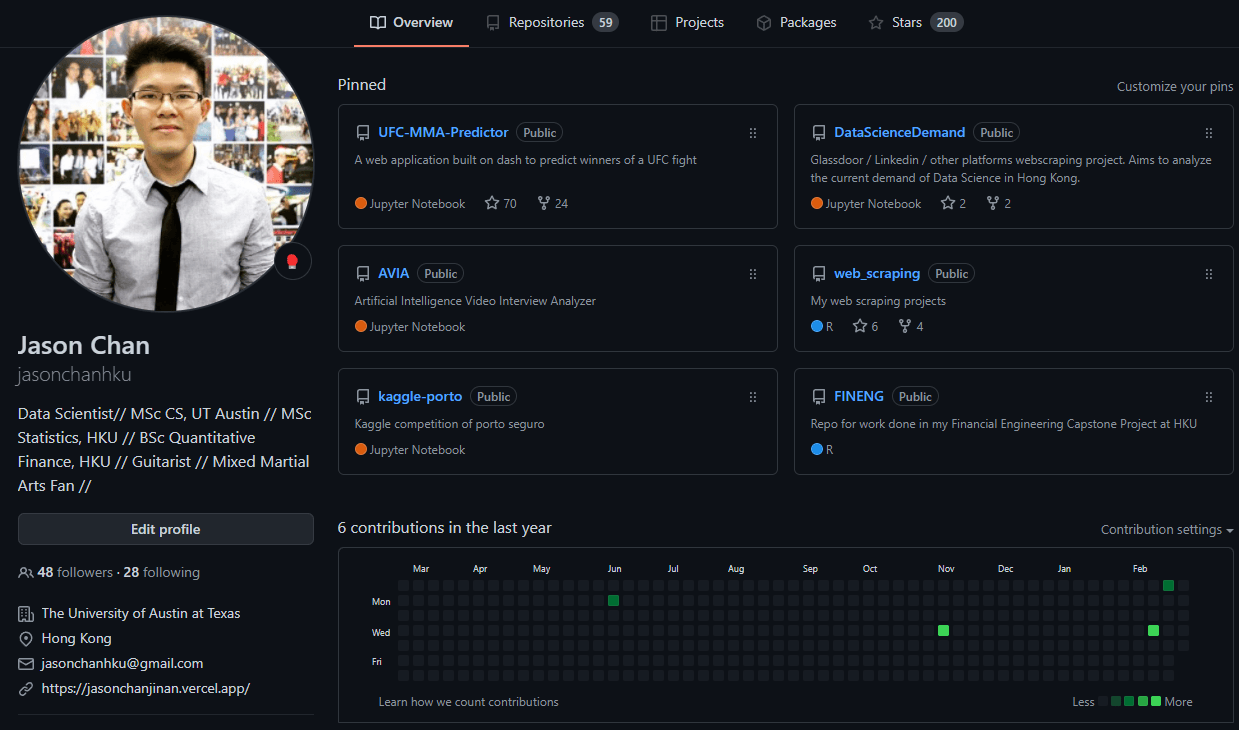Click the drag handle on FINENG card

click(x=1209, y=397)
